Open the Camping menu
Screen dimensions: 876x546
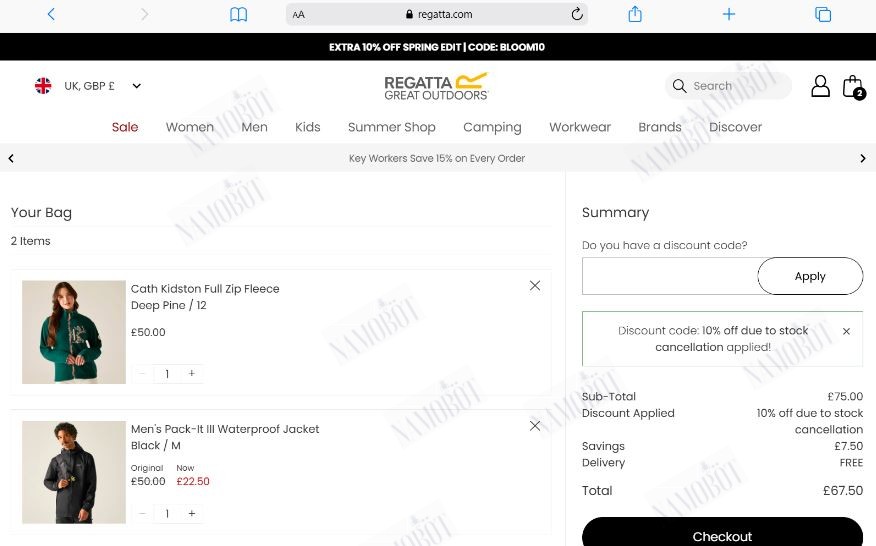(x=492, y=127)
